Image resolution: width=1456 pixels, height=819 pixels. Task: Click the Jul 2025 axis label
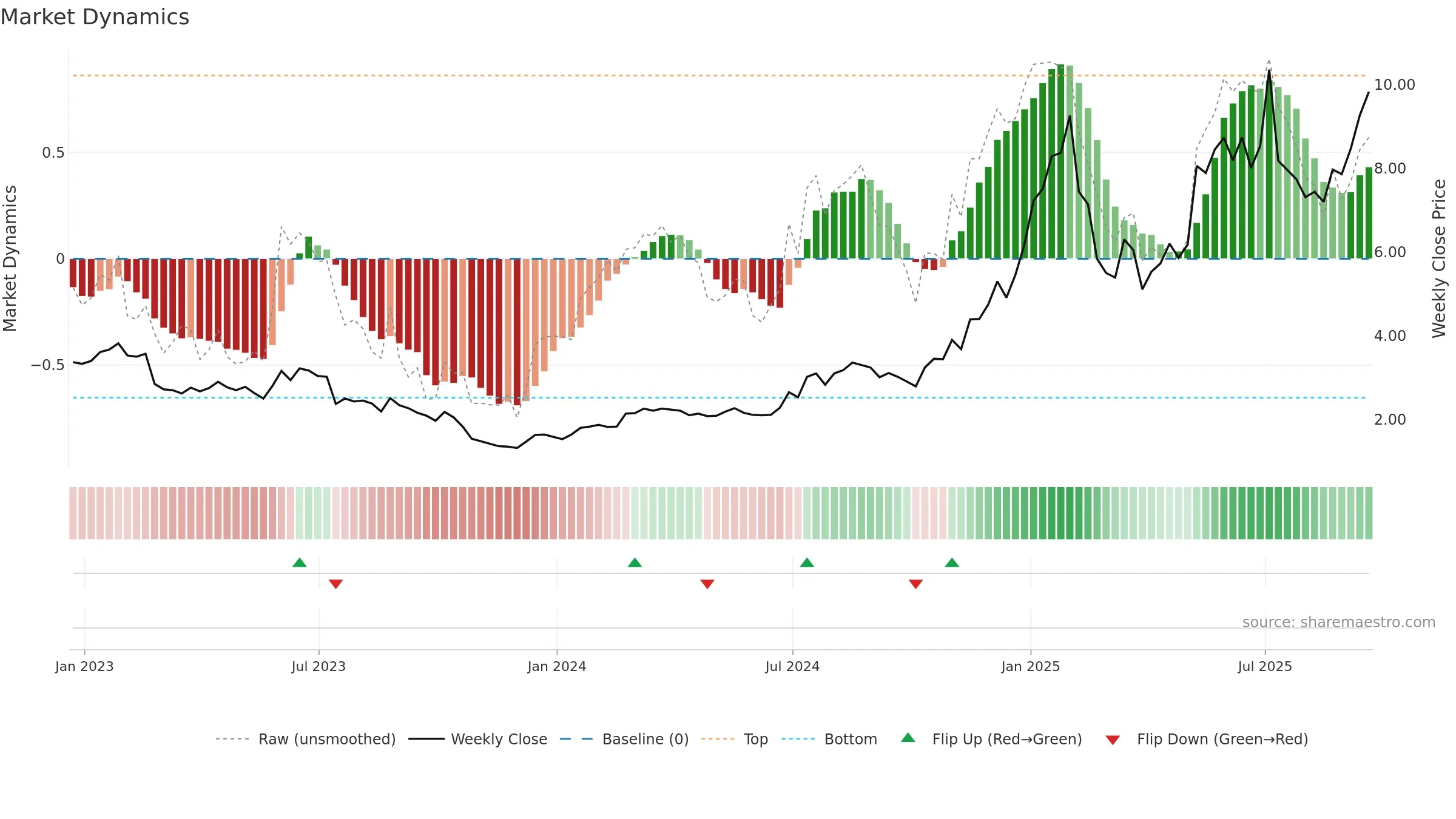click(1265, 666)
